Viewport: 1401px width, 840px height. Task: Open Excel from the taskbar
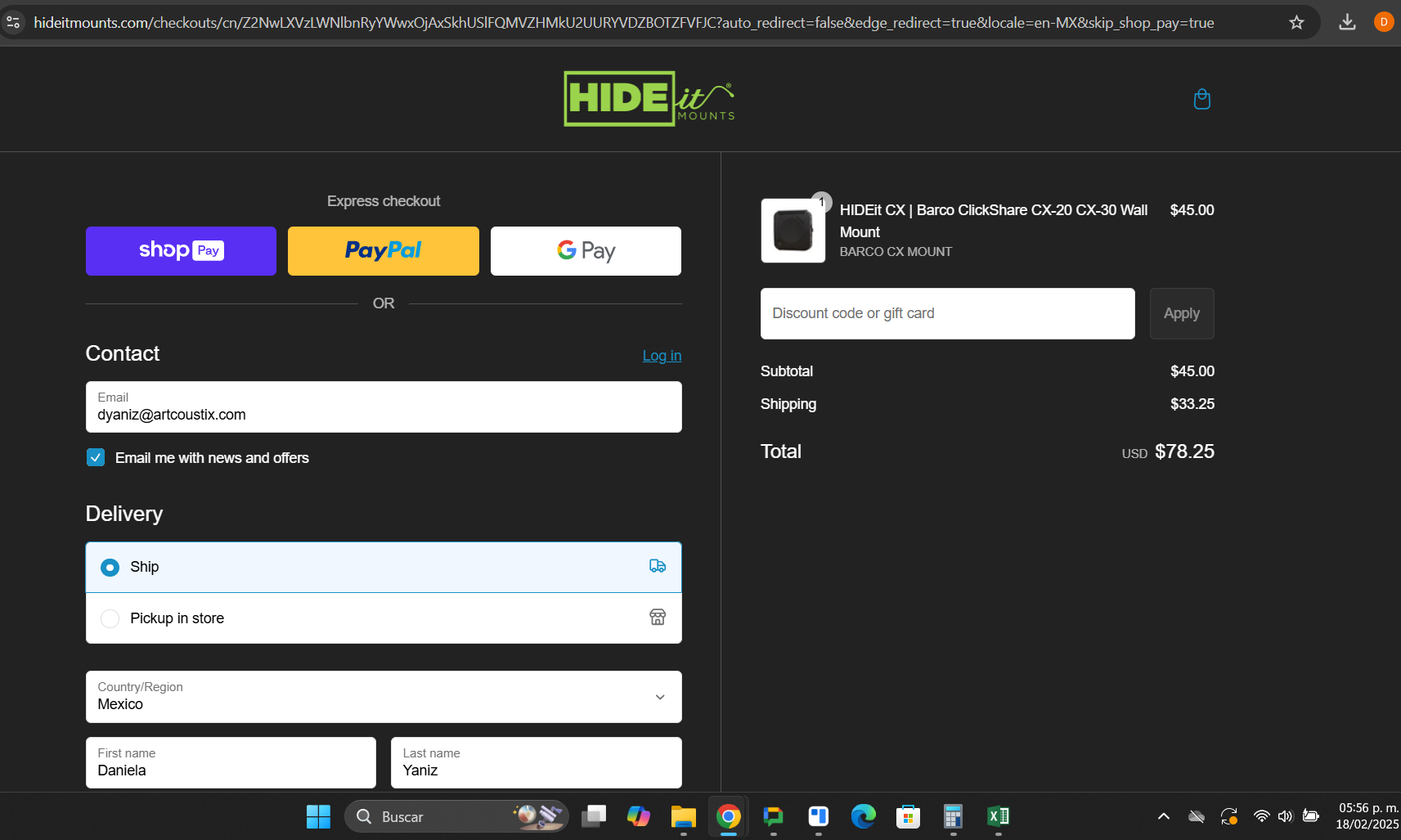click(x=999, y=816)
